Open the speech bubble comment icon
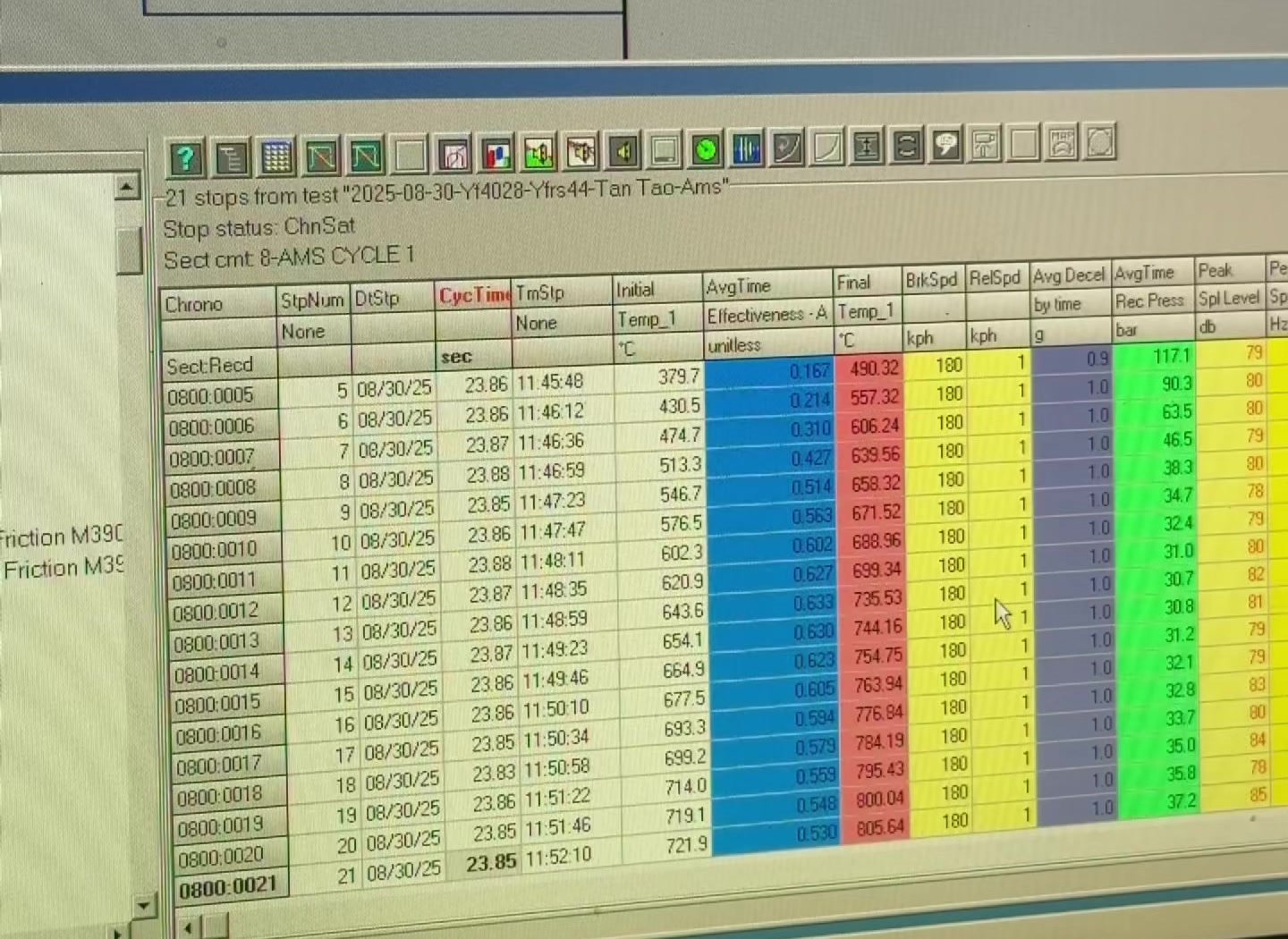Image resolution: width=1288 pixels, height=939 pixels. coord(945,144)
